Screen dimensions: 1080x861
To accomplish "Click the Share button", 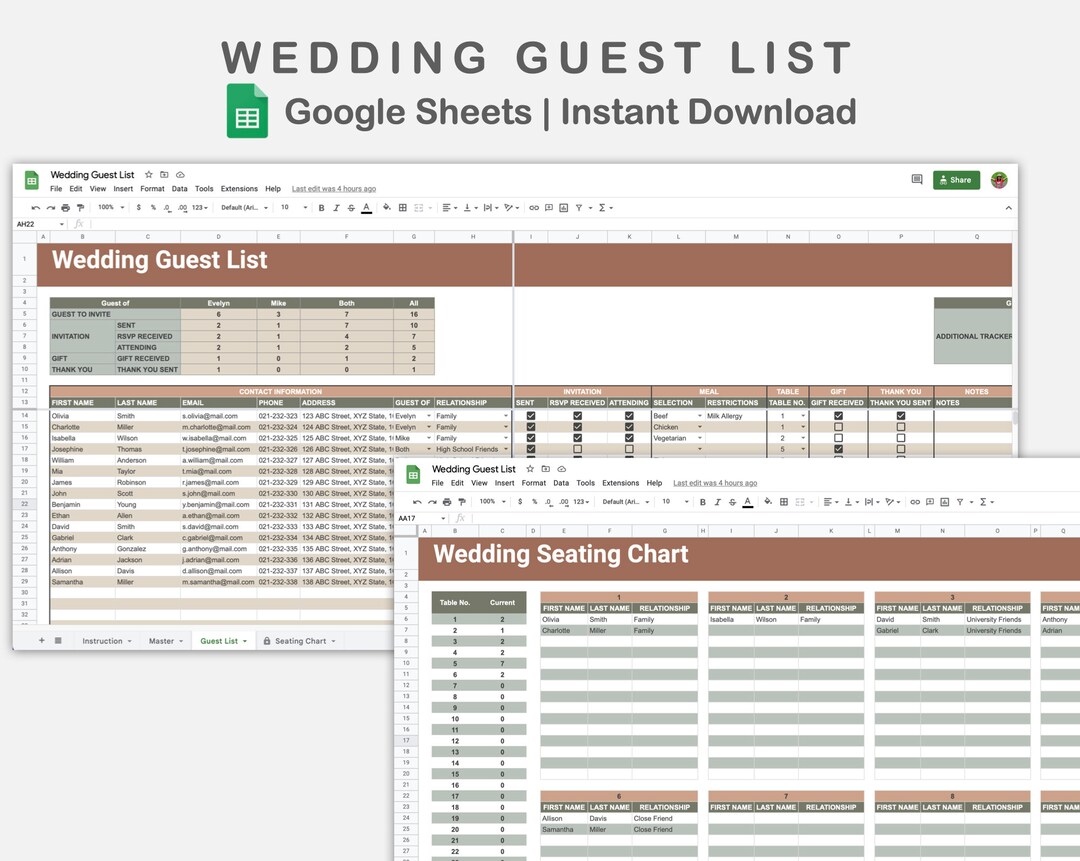I will point(956,180).
